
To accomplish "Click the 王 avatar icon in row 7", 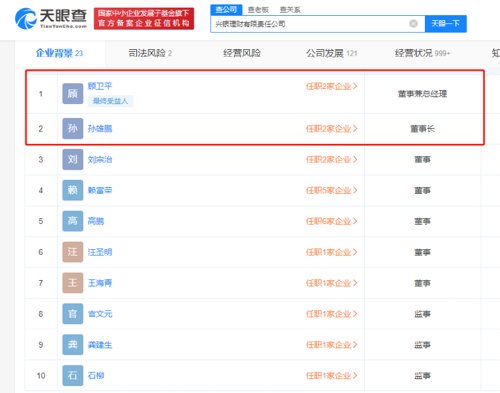I will [73, 283].
